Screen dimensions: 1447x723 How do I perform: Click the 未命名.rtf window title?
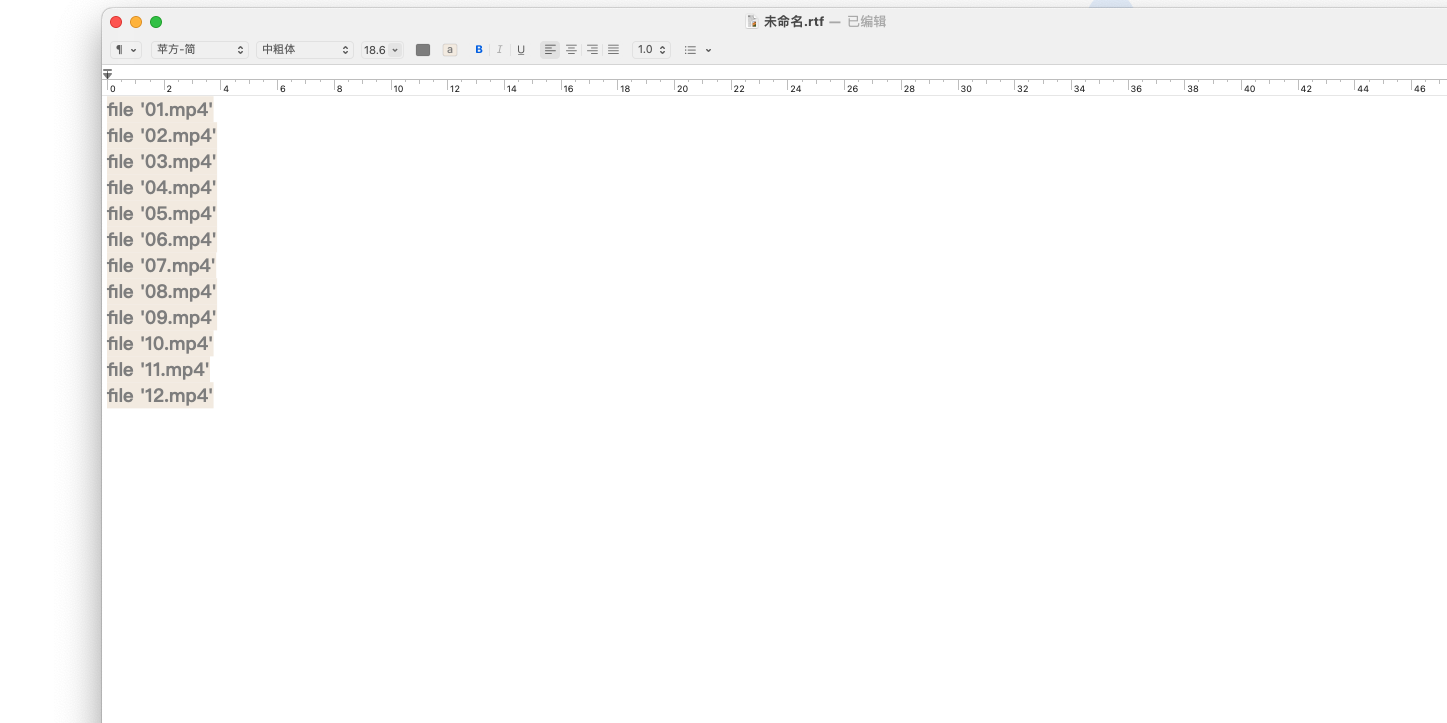[794, 22]
